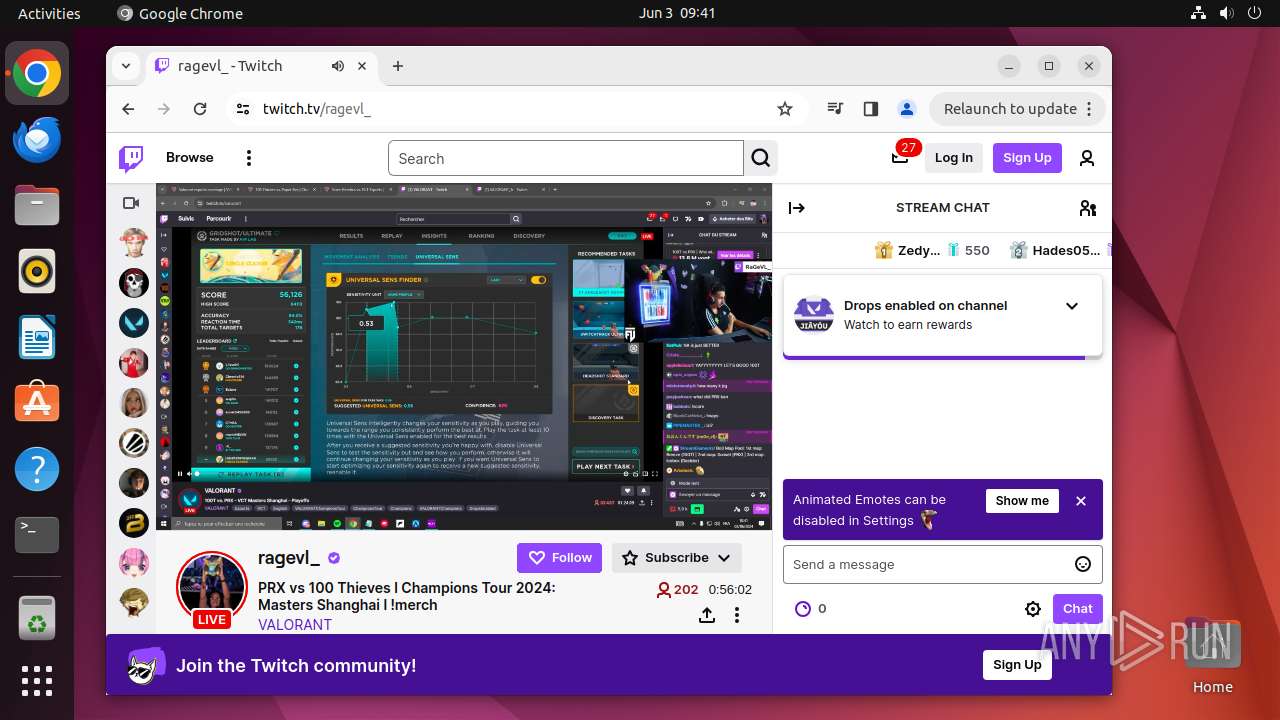View site information icon in address bar
Viewport: 1280px width, 720px height.
point(243,109)
